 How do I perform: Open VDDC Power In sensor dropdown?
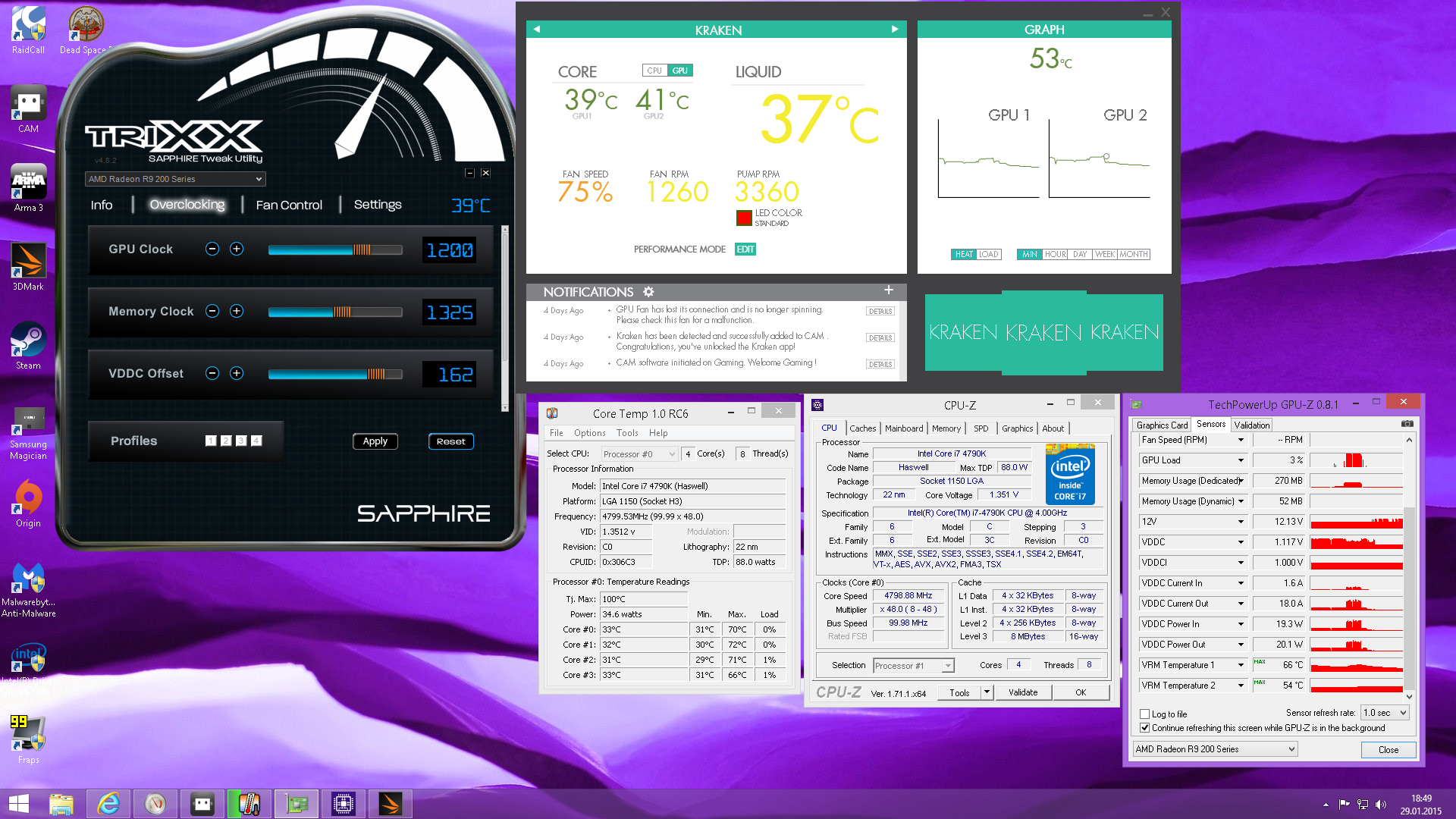click(x=1241, y=624)
